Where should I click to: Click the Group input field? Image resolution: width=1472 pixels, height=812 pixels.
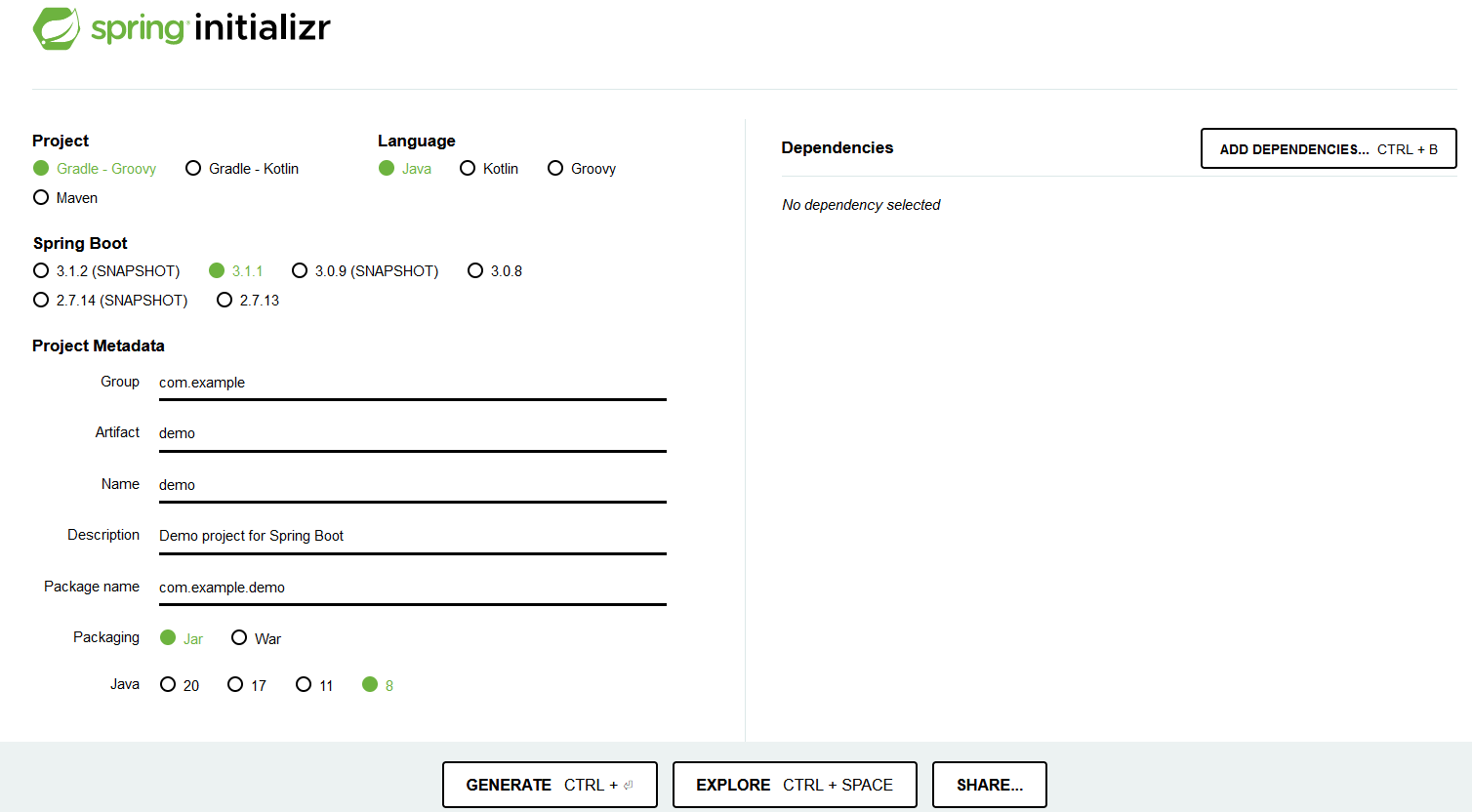(413, 383)
